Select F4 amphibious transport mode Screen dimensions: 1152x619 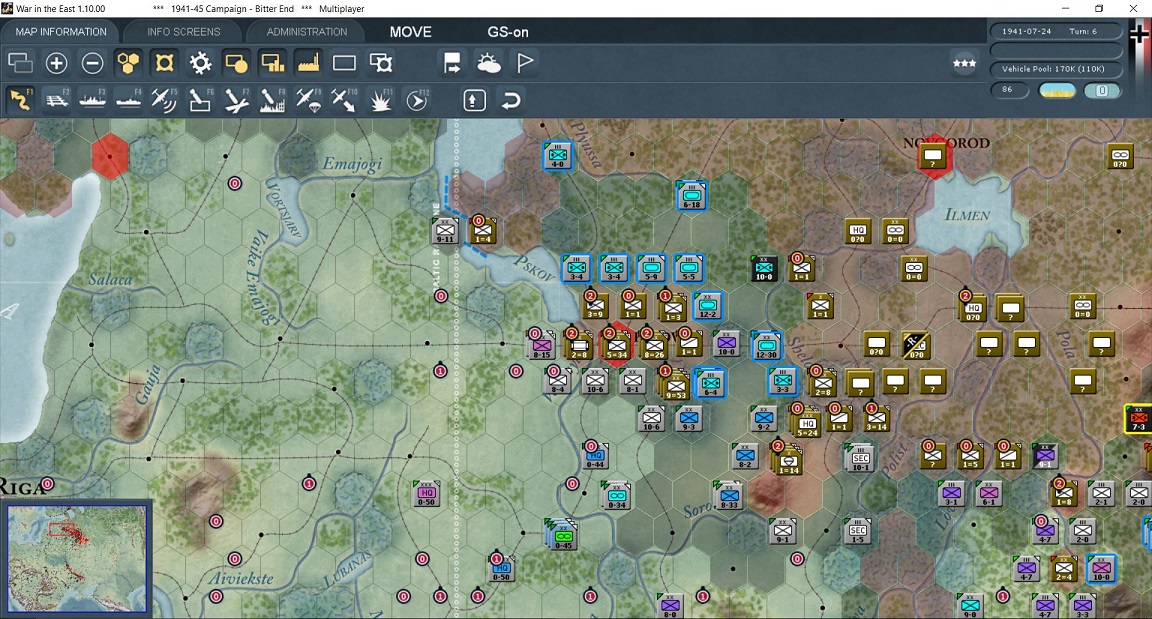pyautogui.click(x=128, y=100)
